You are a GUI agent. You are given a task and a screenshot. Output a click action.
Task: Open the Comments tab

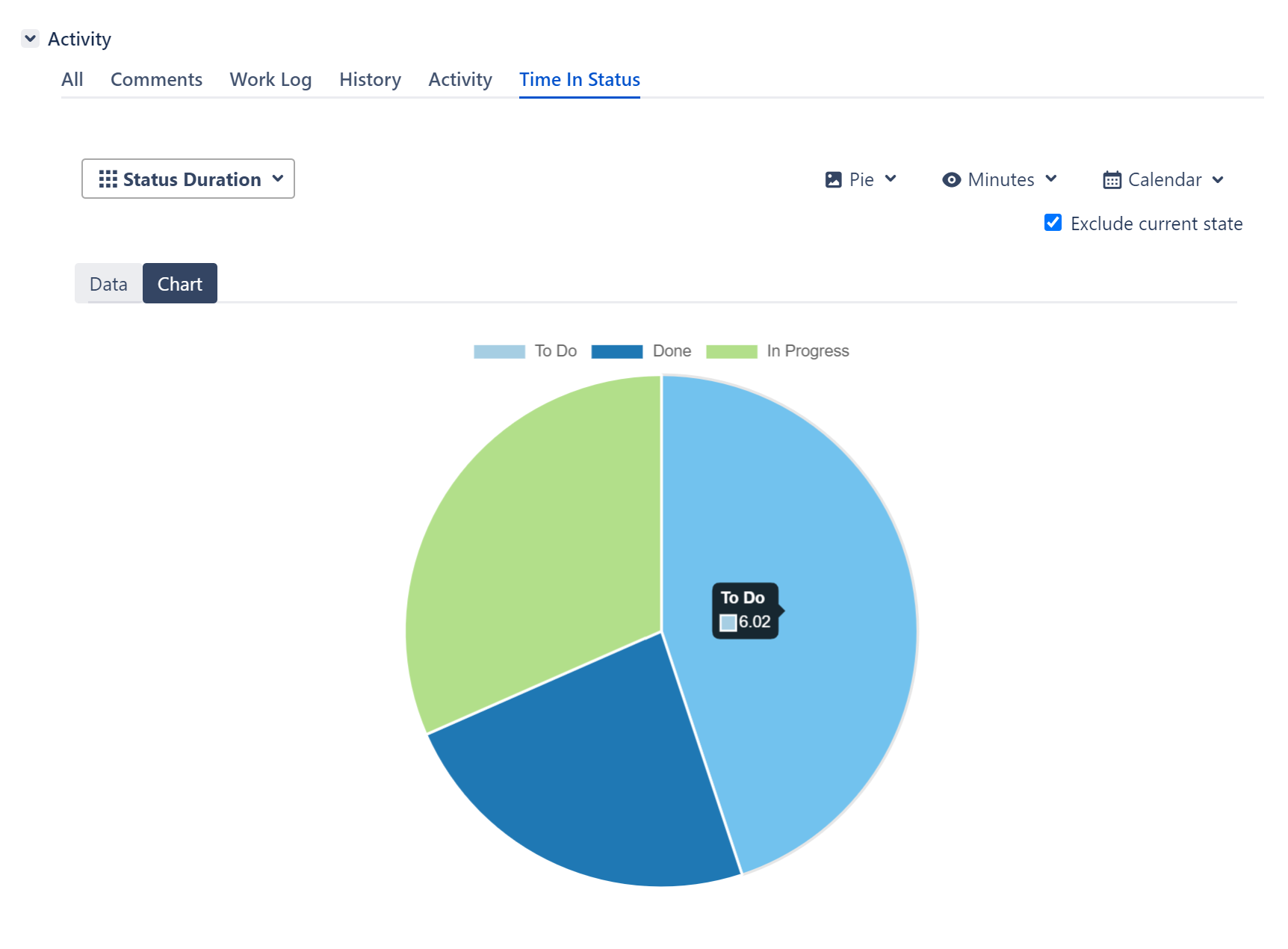pos(156,79)
